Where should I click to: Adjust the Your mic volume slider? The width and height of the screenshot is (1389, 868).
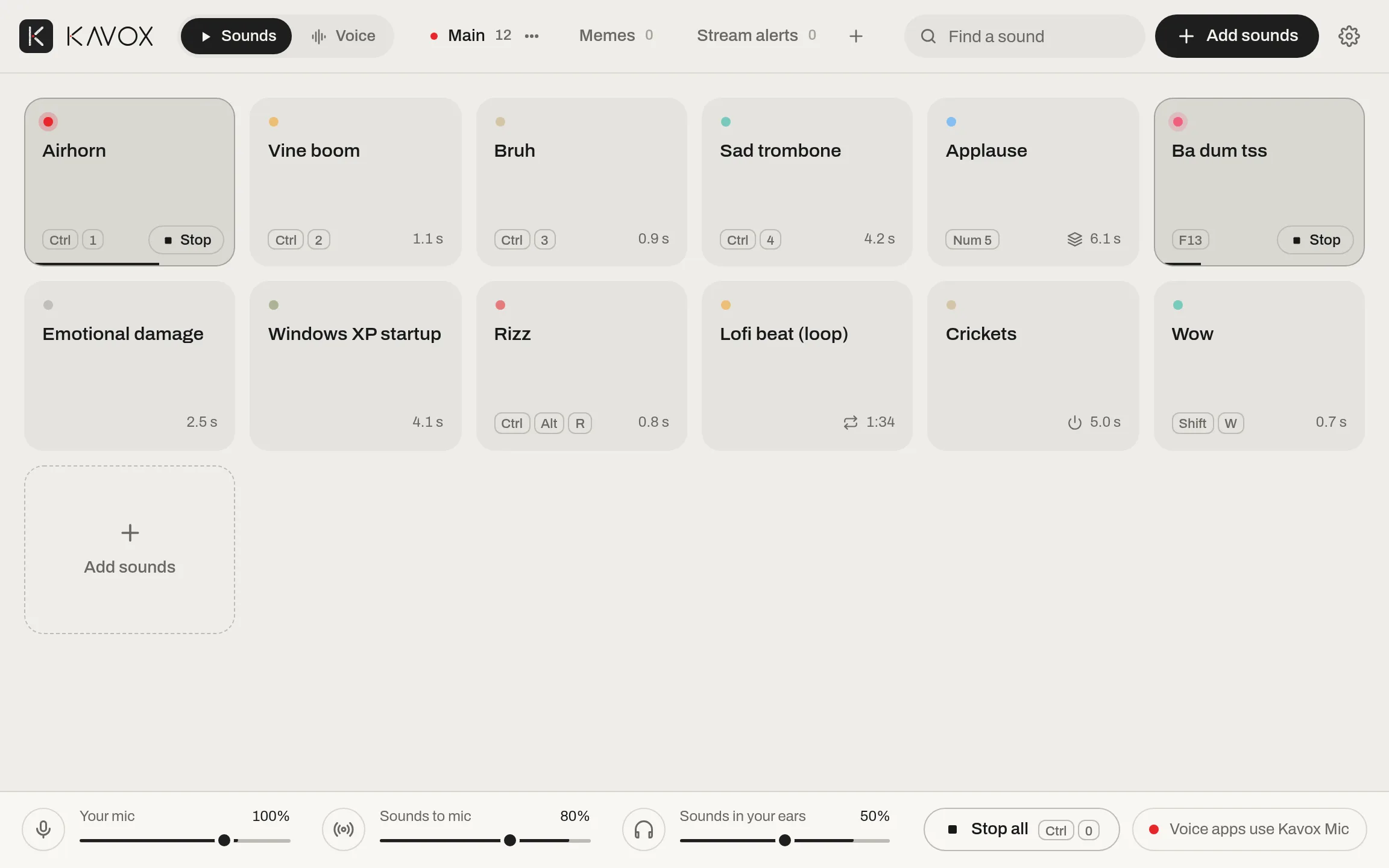point(184,840)
